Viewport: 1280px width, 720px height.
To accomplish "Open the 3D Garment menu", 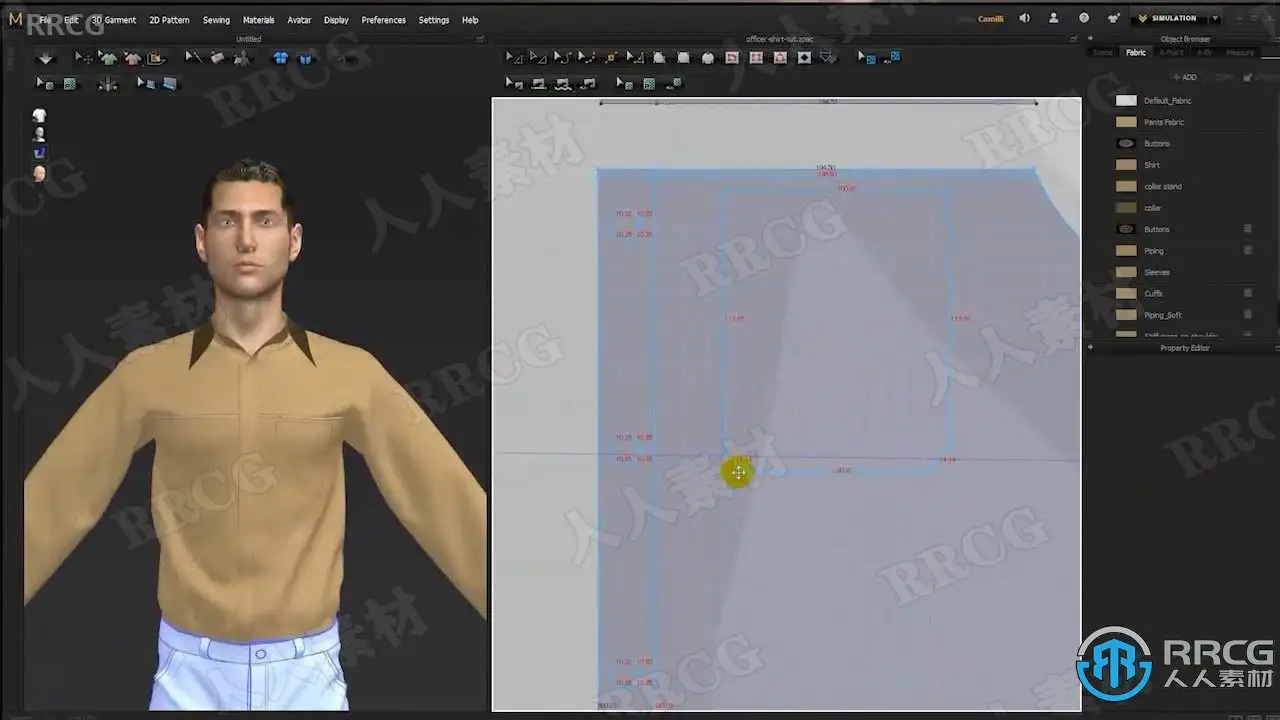I will [113, 20].
